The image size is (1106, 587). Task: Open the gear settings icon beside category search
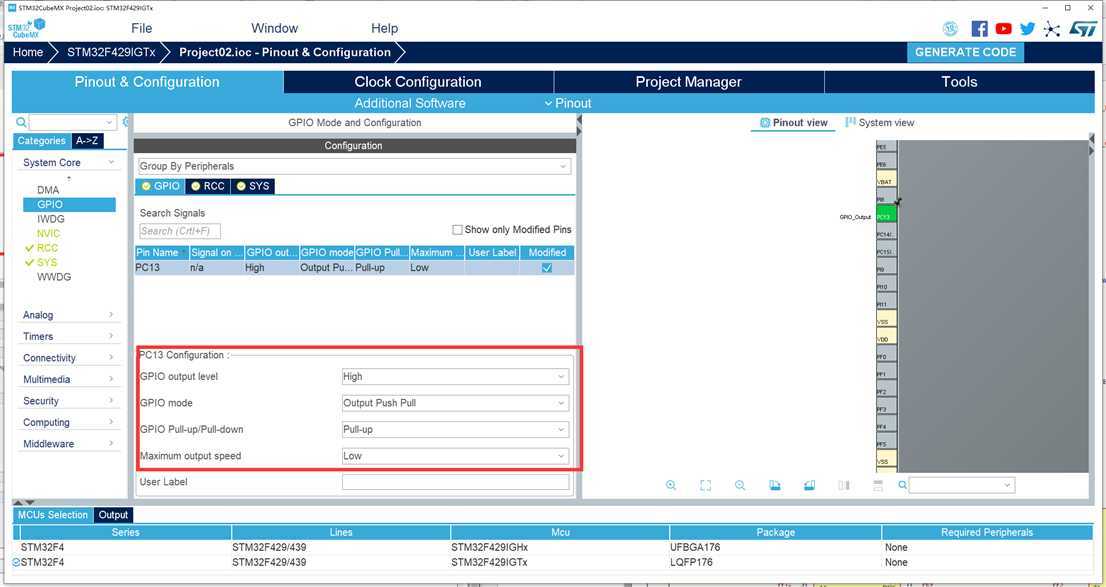(x=126, y=122)
